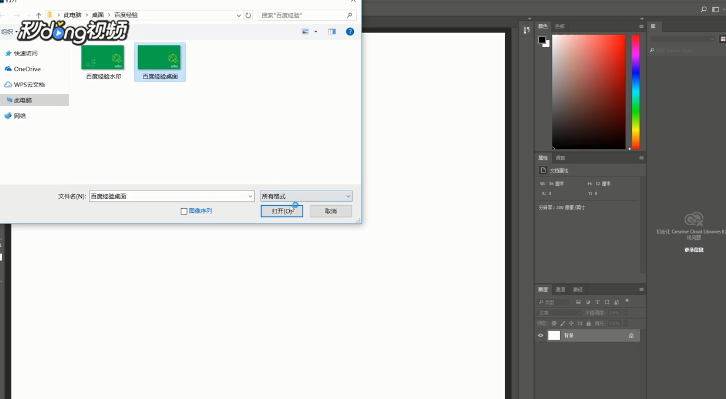The height and width of the screenshot is (399, 726).
Task: Open the Layers panel options menu
Action: 641,289
